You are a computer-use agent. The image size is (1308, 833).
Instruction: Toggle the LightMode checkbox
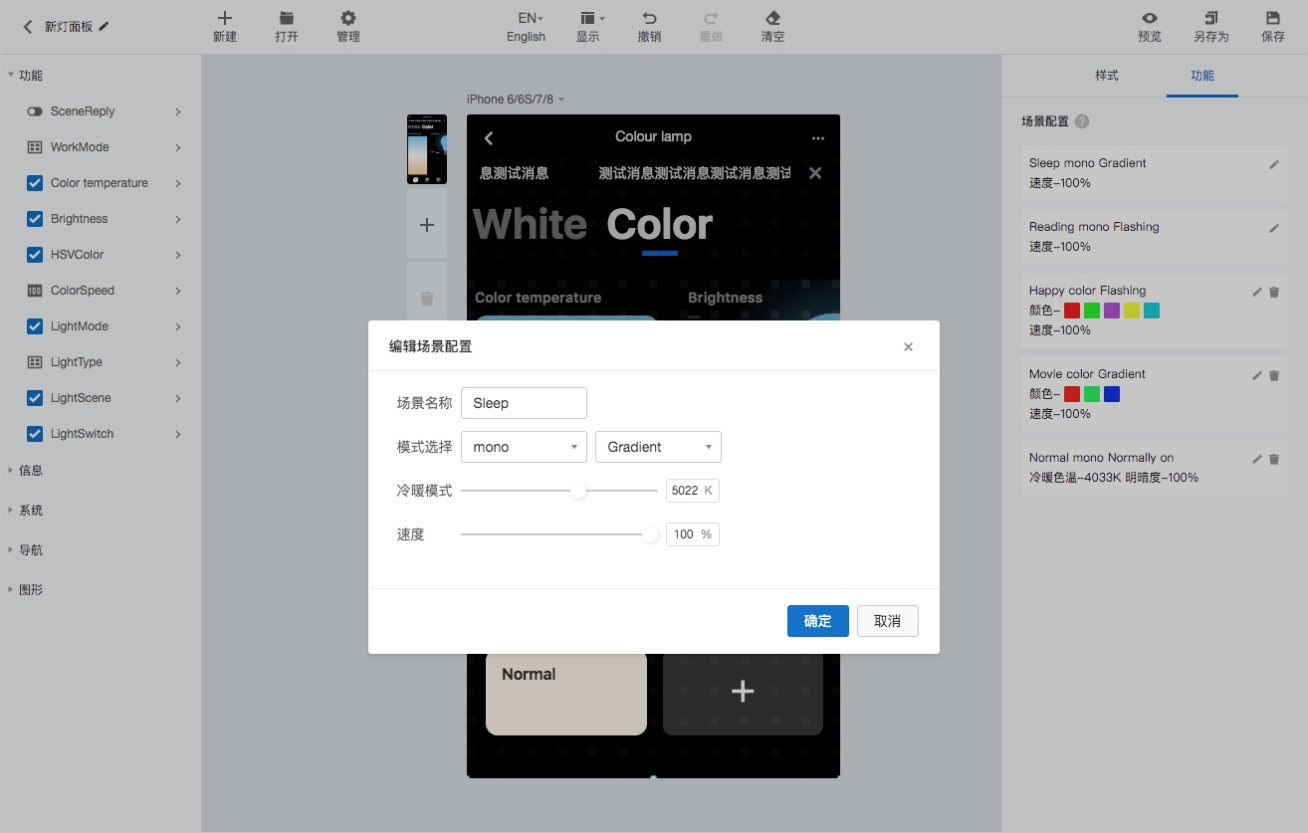pos(35,327)
